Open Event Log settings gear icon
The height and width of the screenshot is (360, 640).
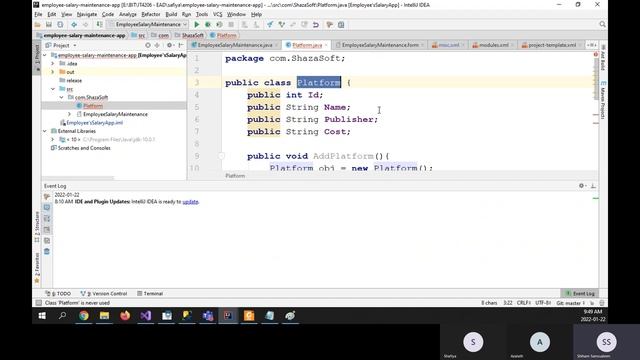point(582,186)
